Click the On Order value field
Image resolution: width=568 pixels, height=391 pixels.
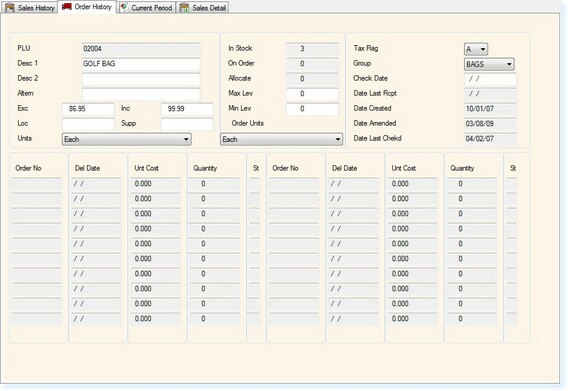tap(312, 64)
